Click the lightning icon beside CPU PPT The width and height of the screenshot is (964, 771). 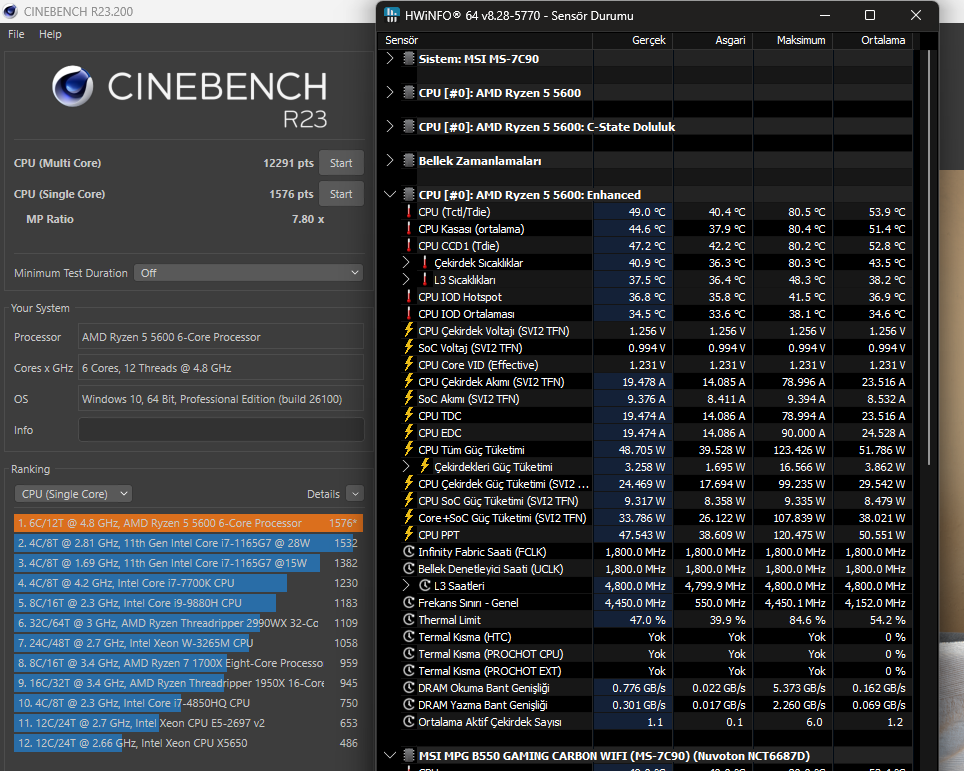tap(409, 534)
